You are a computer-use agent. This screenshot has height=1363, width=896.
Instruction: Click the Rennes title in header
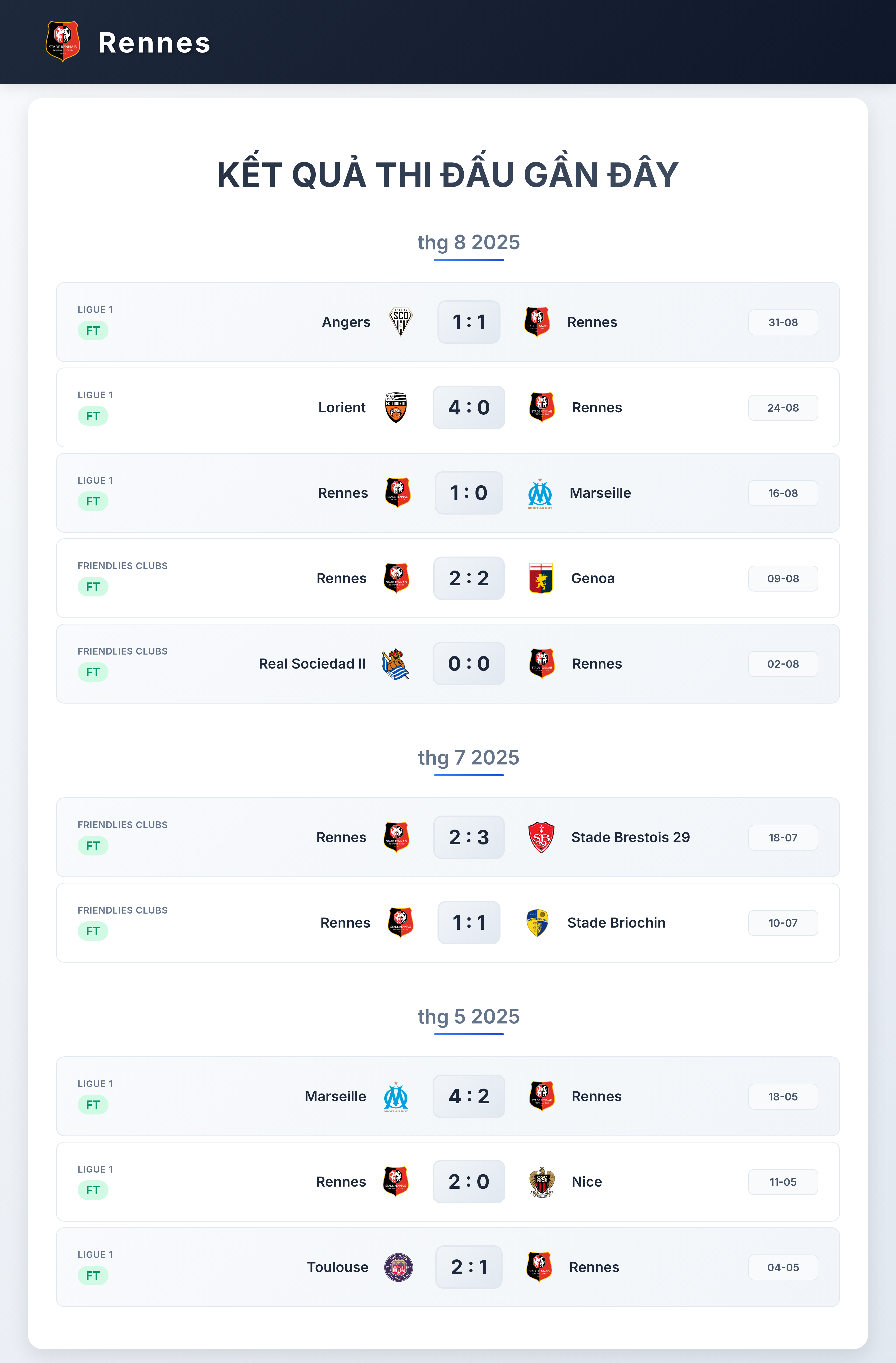(x=154, y=43)
